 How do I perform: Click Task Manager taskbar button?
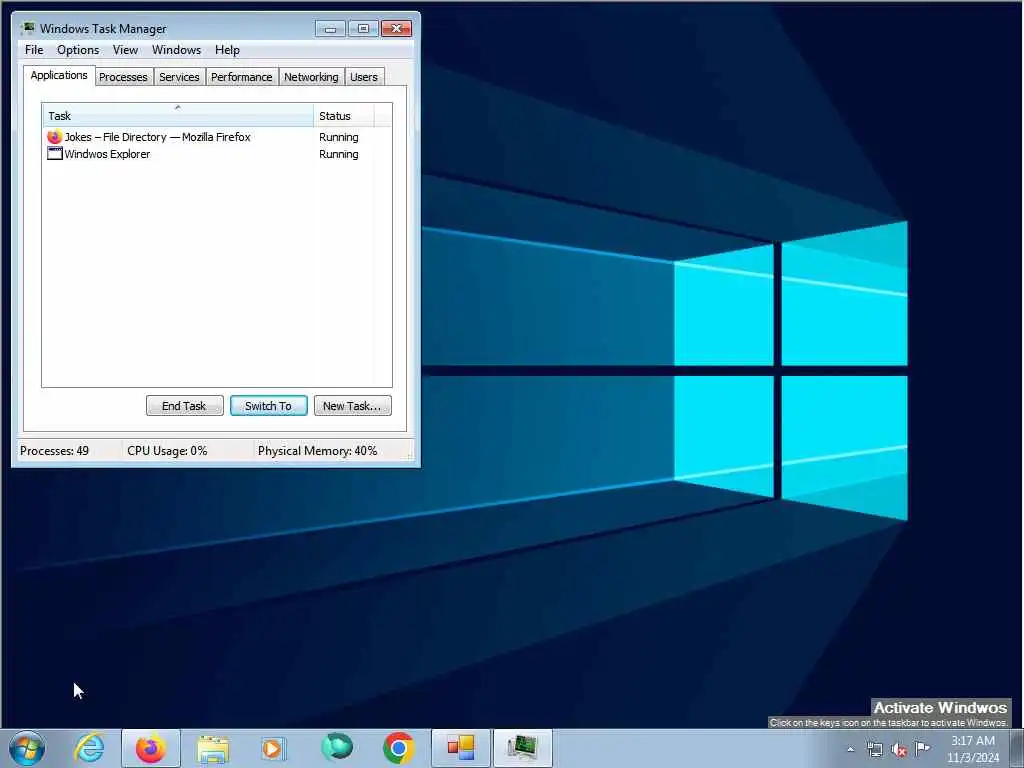(522, 748)
